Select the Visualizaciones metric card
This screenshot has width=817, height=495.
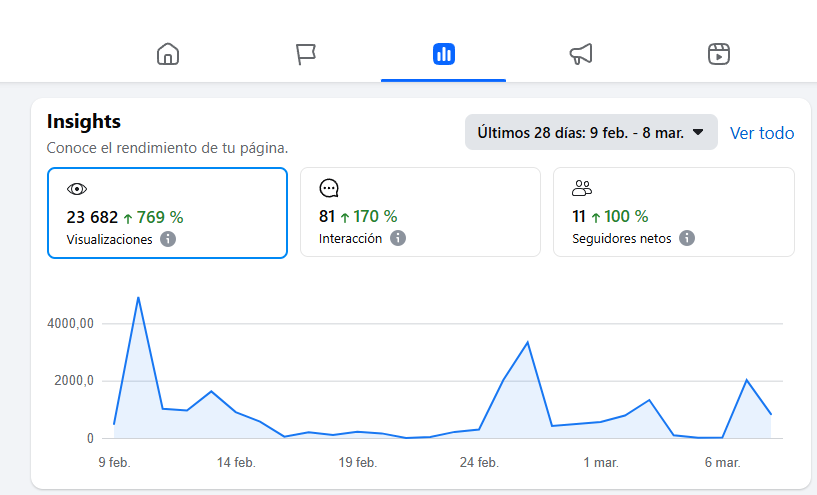[167, 213]
